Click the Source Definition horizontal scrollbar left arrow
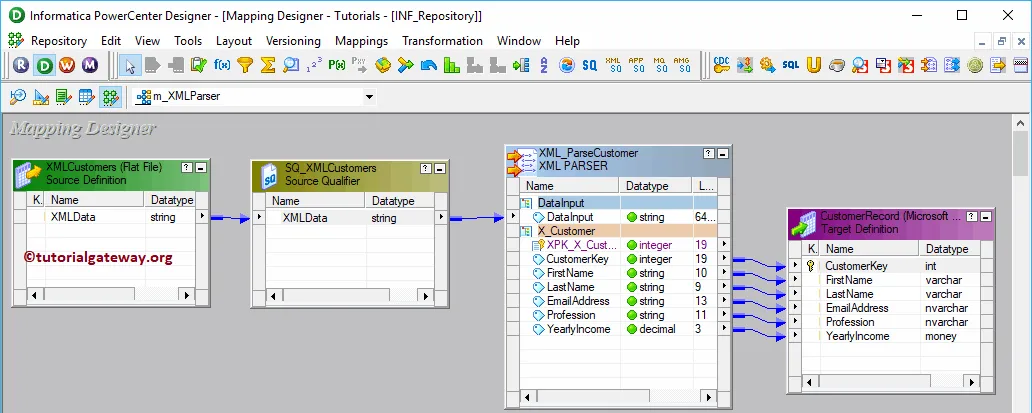Screen dimensions: 1032x413 (x=34, y=295)
